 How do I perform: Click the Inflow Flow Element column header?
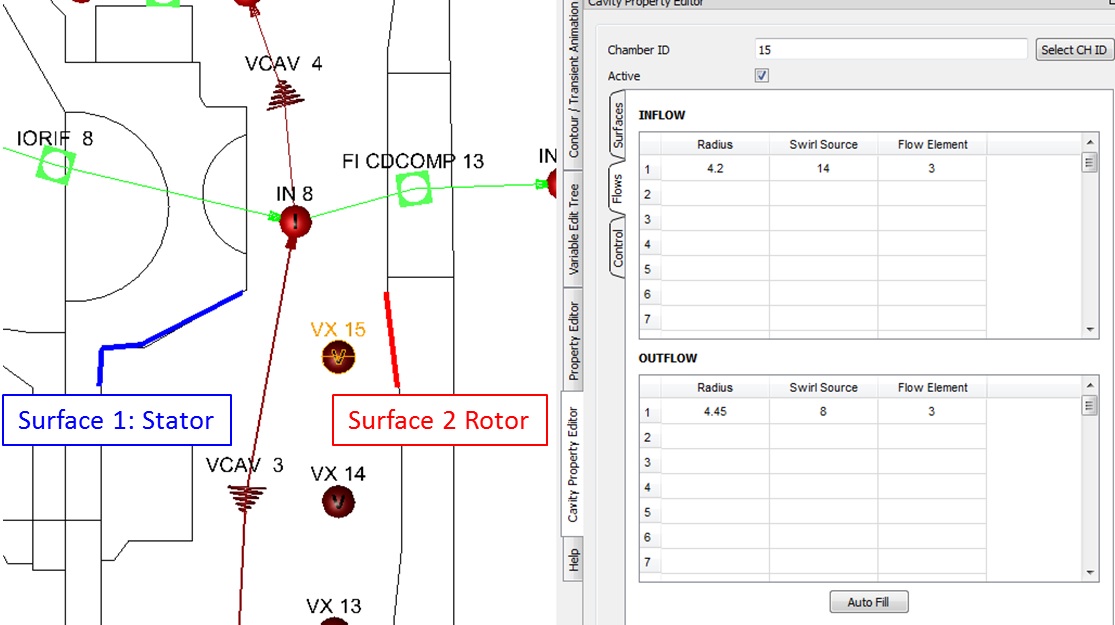[x=932, y=144]
